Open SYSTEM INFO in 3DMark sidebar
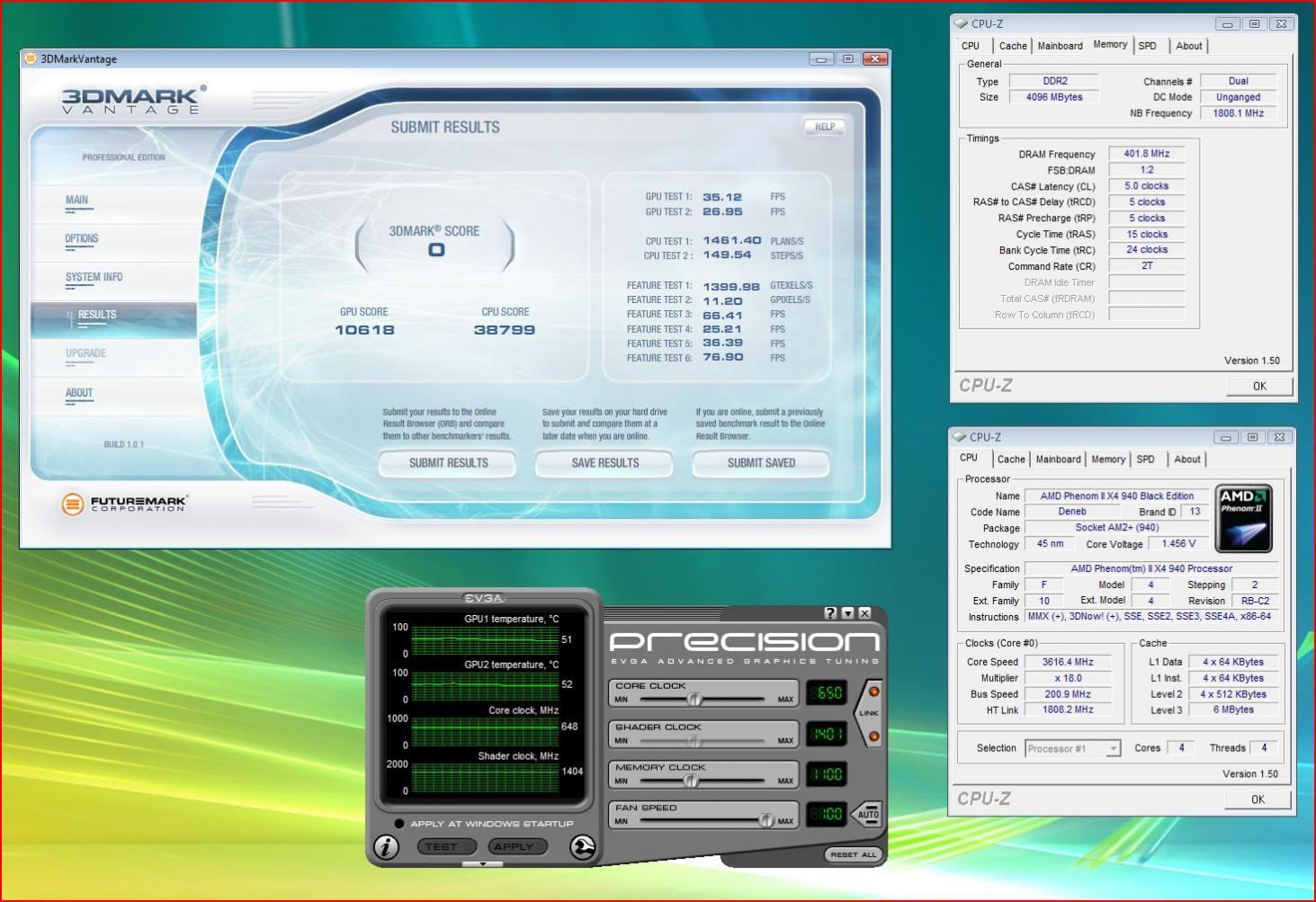This screenshot has width=1316, height=902. click(x=113, y=281)
